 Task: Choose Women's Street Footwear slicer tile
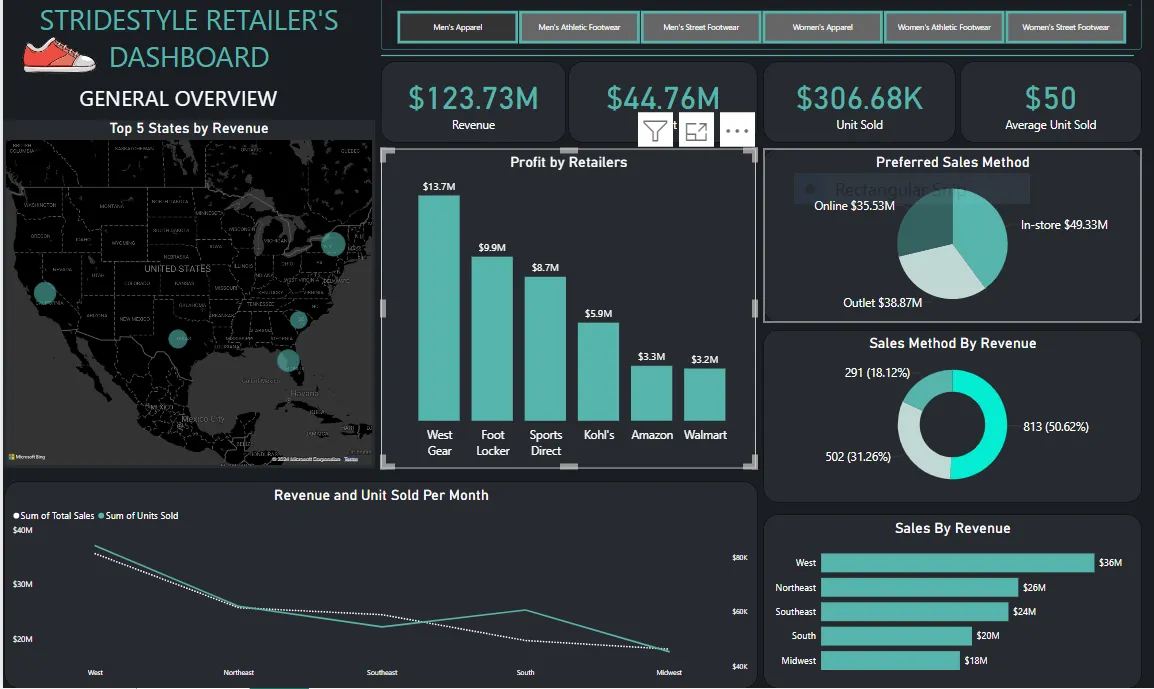[x=1065, y=27]
